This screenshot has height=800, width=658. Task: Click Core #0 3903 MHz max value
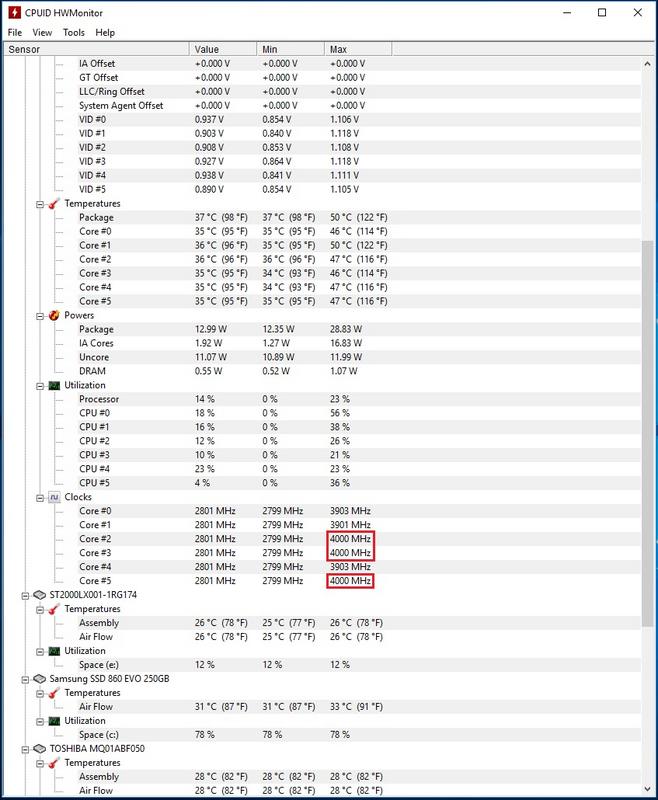pyautogui.click(x=350, y=511)
